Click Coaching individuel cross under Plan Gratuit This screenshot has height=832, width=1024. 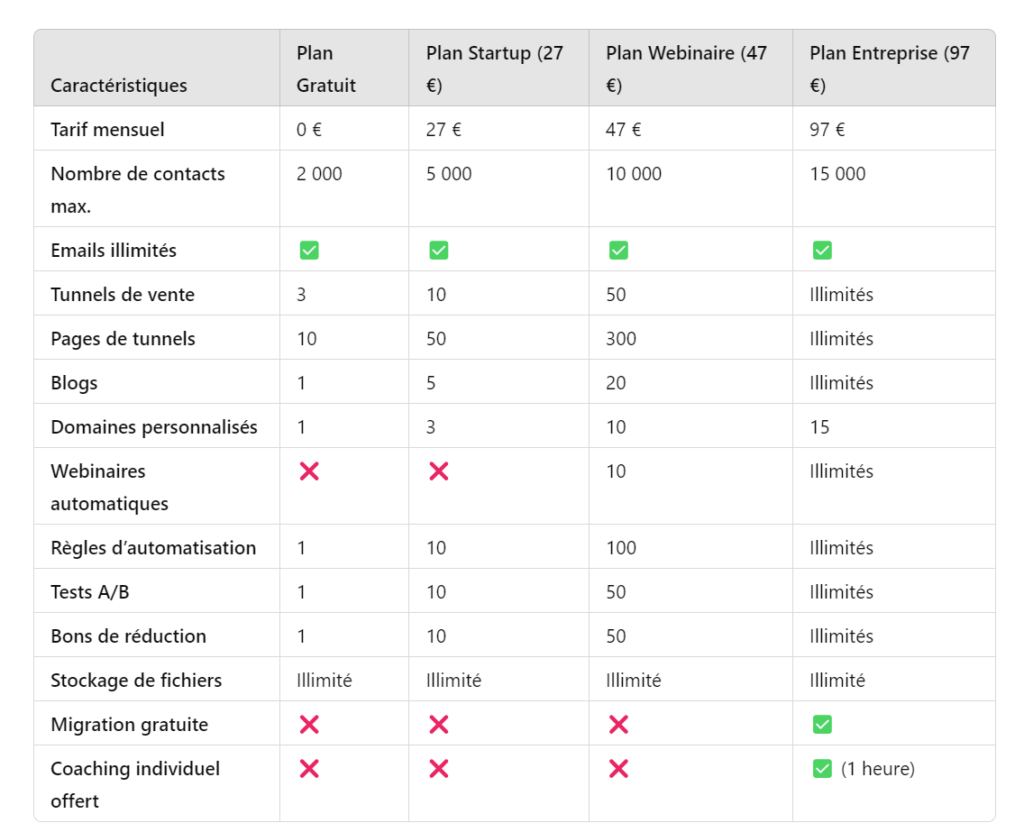click(309, 768)
